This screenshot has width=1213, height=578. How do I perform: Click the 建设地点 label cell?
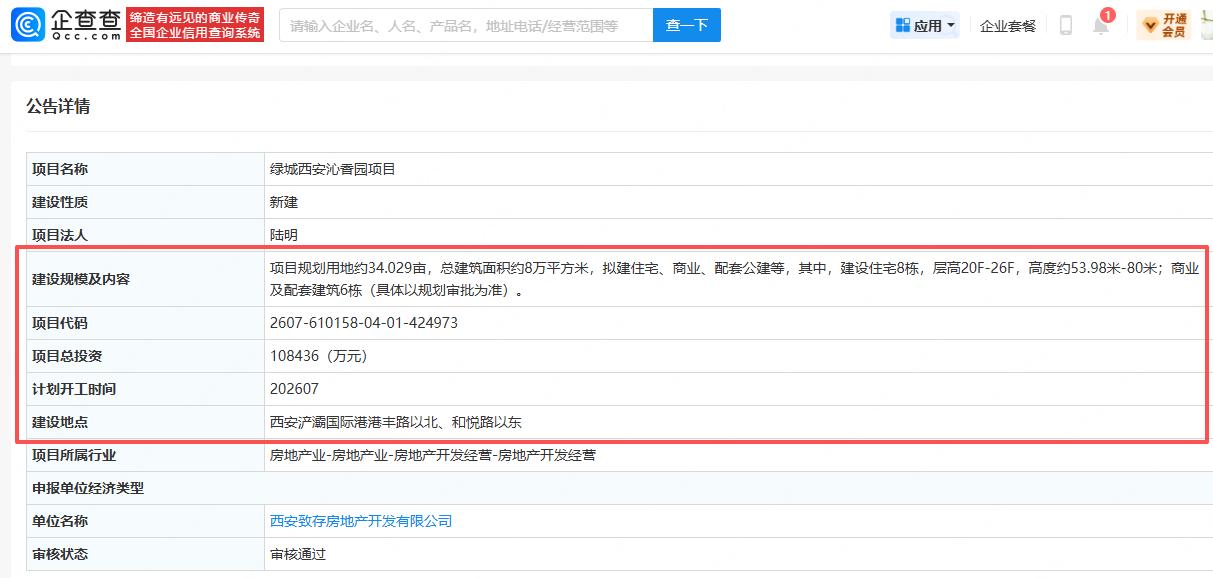click(x=145, y=422)
